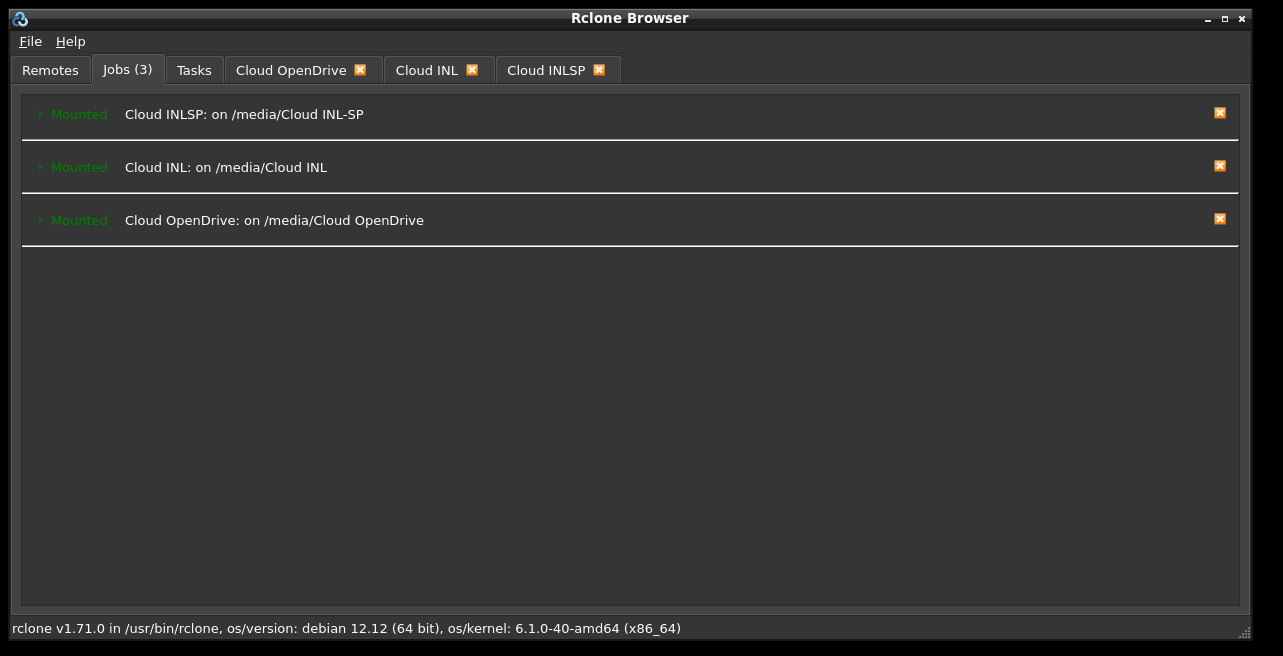Maximize the Rclone Browser window
Image resolution: width=1283 pixels, height=656 pixels.
[x=1225, y=19]
